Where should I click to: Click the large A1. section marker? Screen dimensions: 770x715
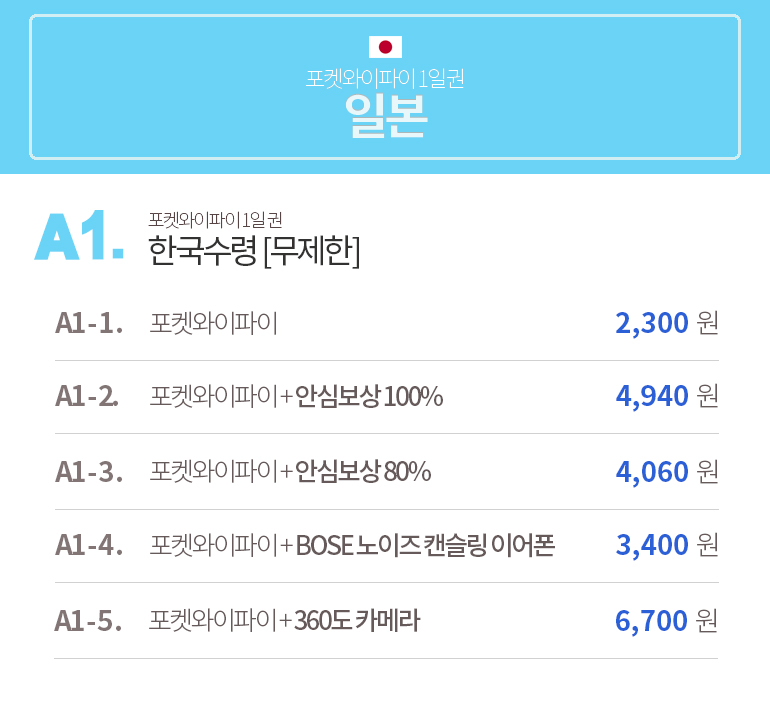tap(79, 236)
